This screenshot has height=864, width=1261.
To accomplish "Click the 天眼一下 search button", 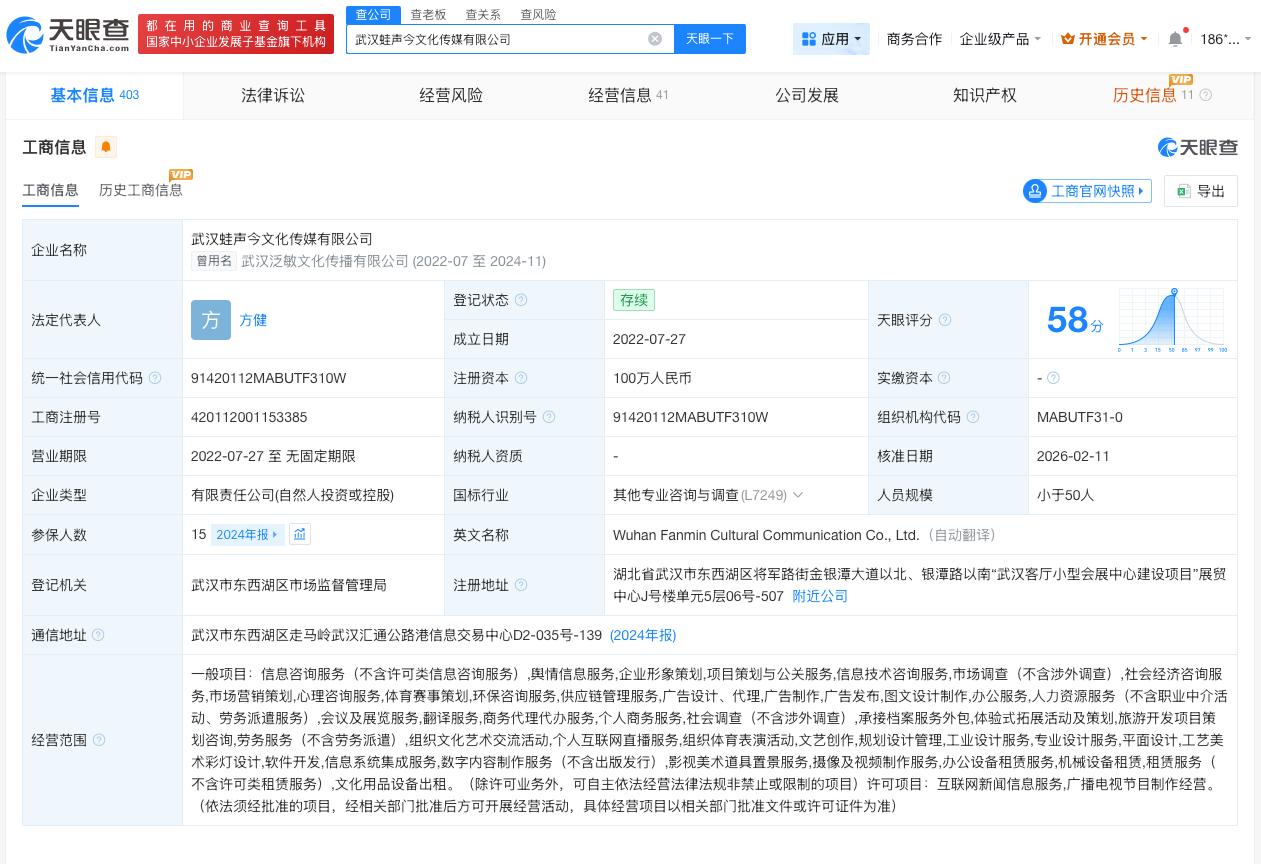I will point(710,39).
